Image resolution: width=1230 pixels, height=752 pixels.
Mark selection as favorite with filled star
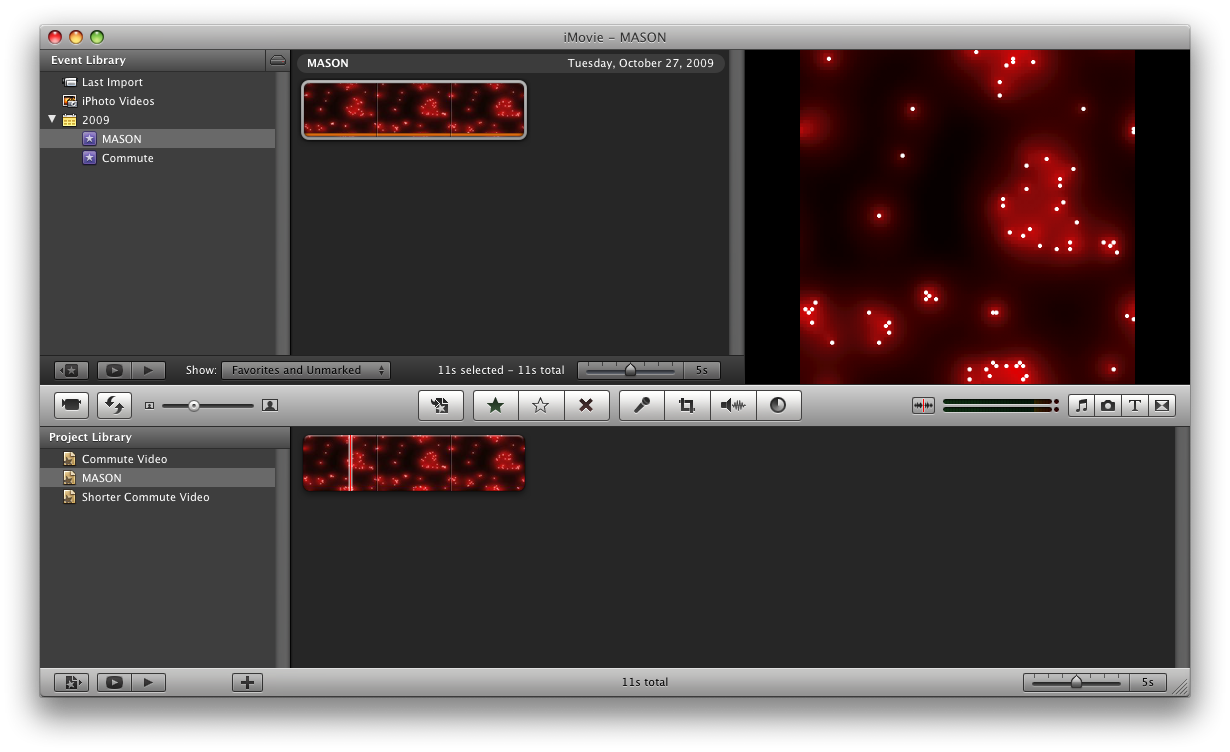tap(495, 405)
